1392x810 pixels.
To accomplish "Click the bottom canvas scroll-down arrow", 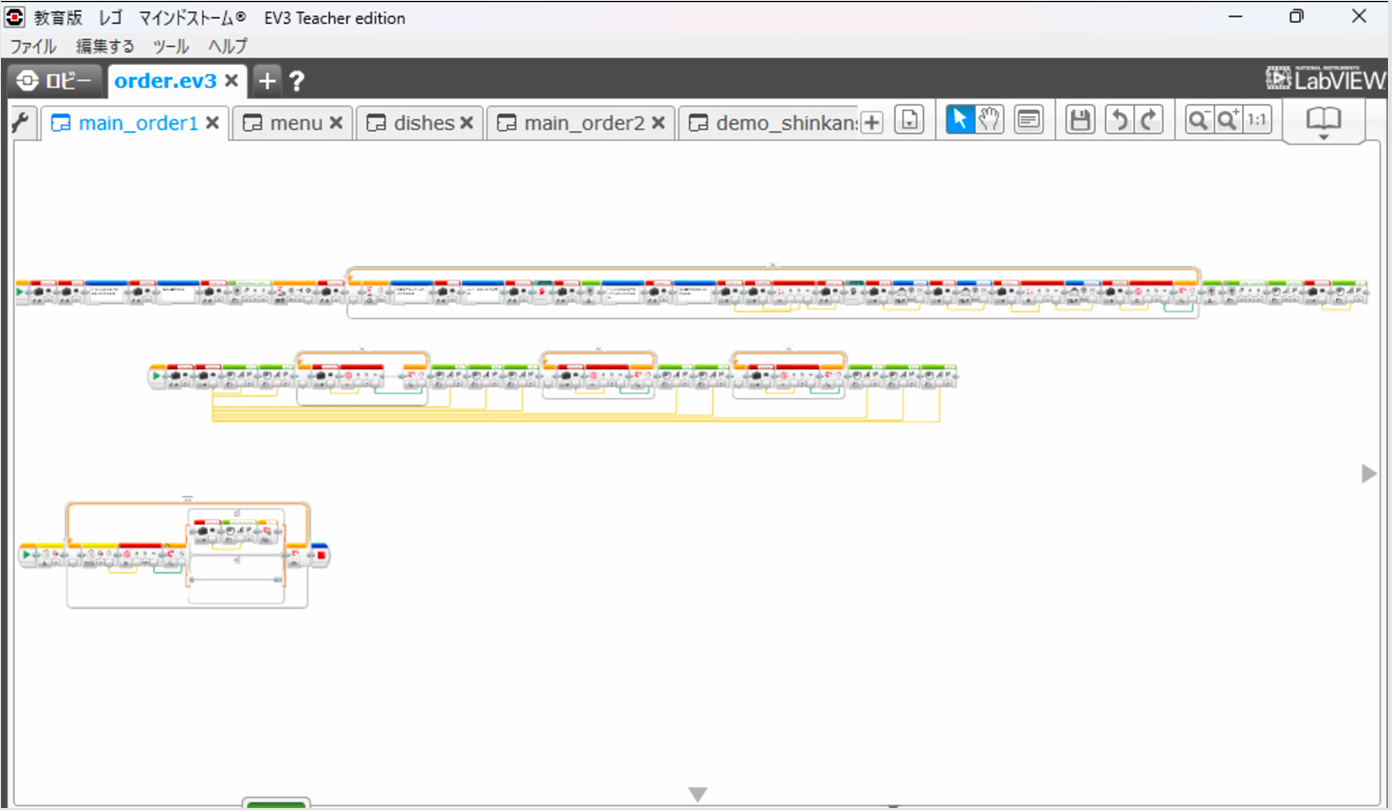I will (x=698, y=794).
